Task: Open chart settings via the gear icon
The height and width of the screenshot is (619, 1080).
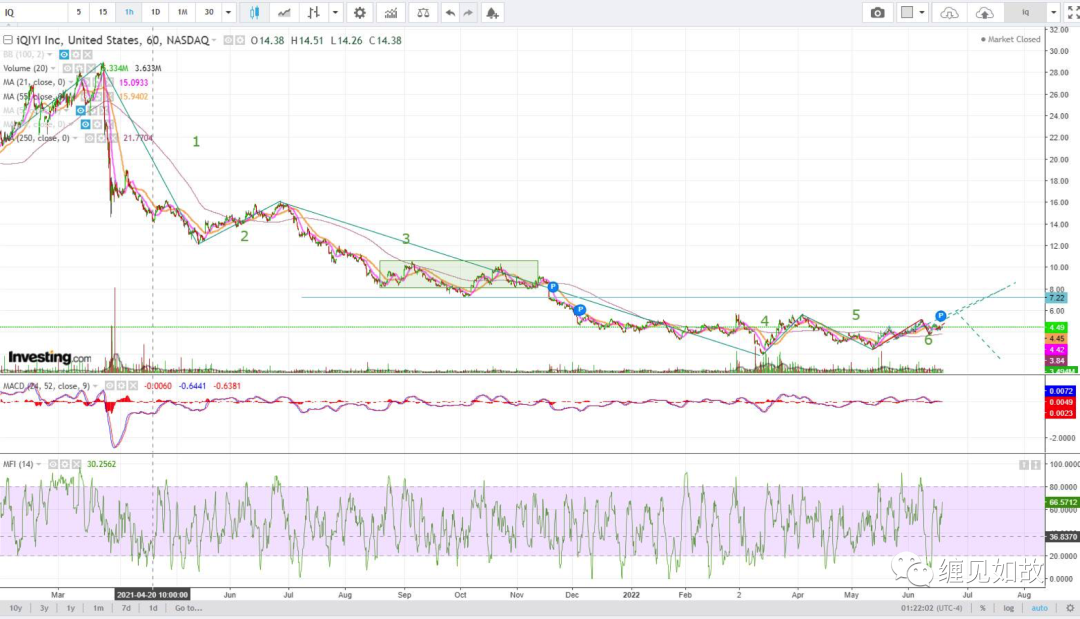Action: (x=360, y=12)
